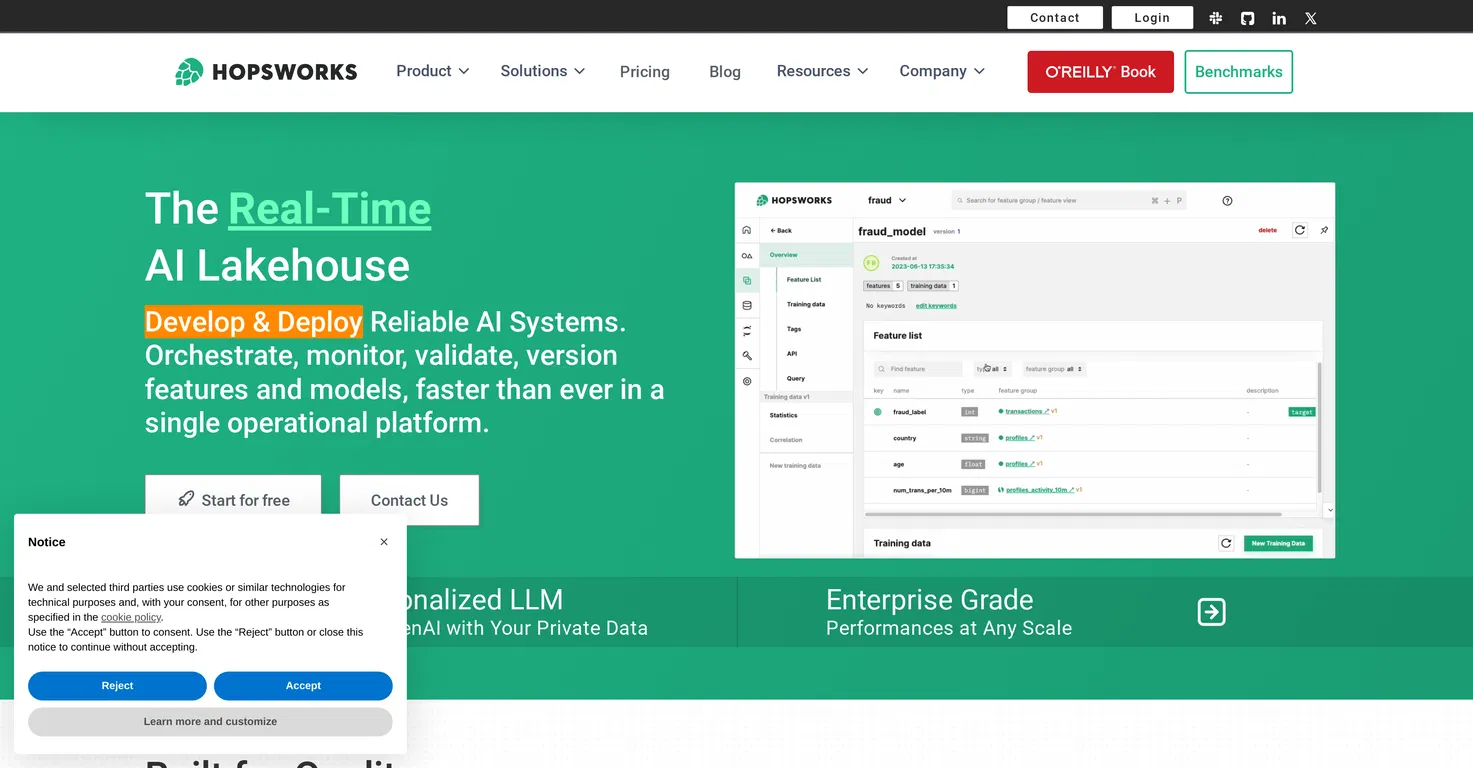Click the Hopsworks logo in the navbar

coord(266,72)
